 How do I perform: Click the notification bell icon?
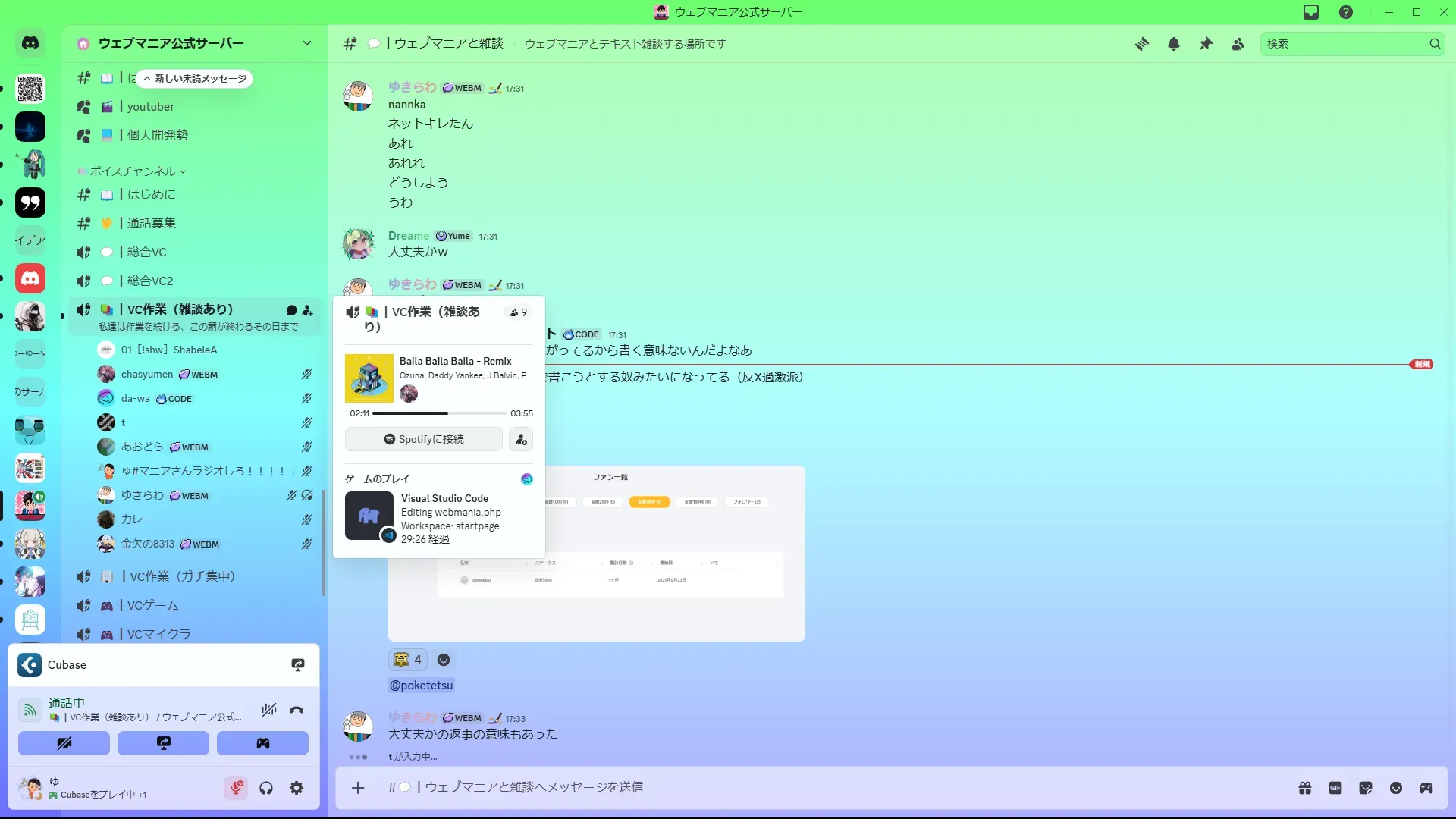pyautogui.click(x=1174, y=44)
